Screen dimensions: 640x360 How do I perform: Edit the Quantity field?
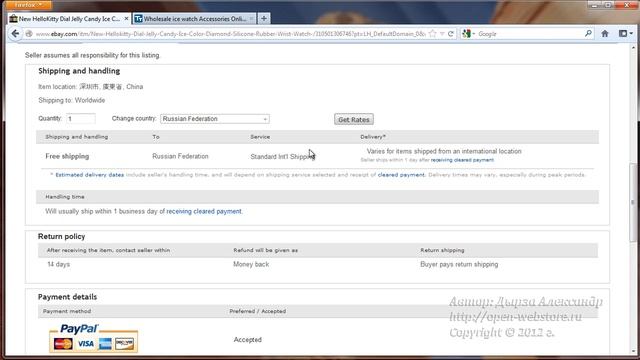tap(81, 119)
